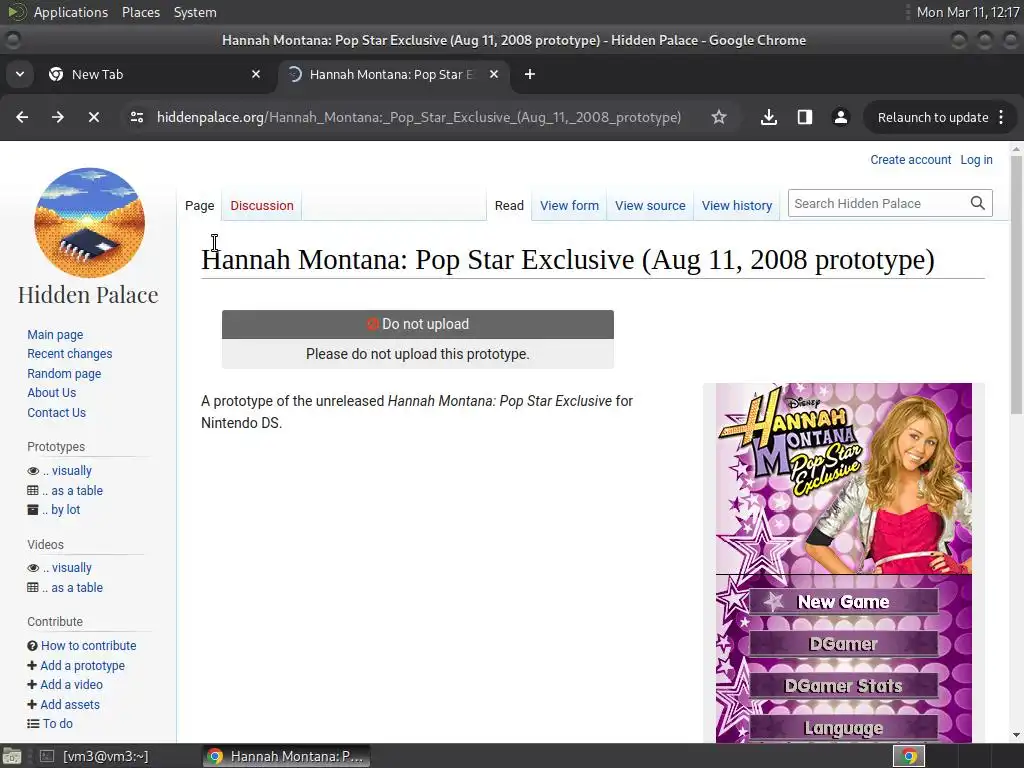The height and width of the screenshot is (768, 1024).
Task: Click the clock in top panel
Action: click(968, 12)
